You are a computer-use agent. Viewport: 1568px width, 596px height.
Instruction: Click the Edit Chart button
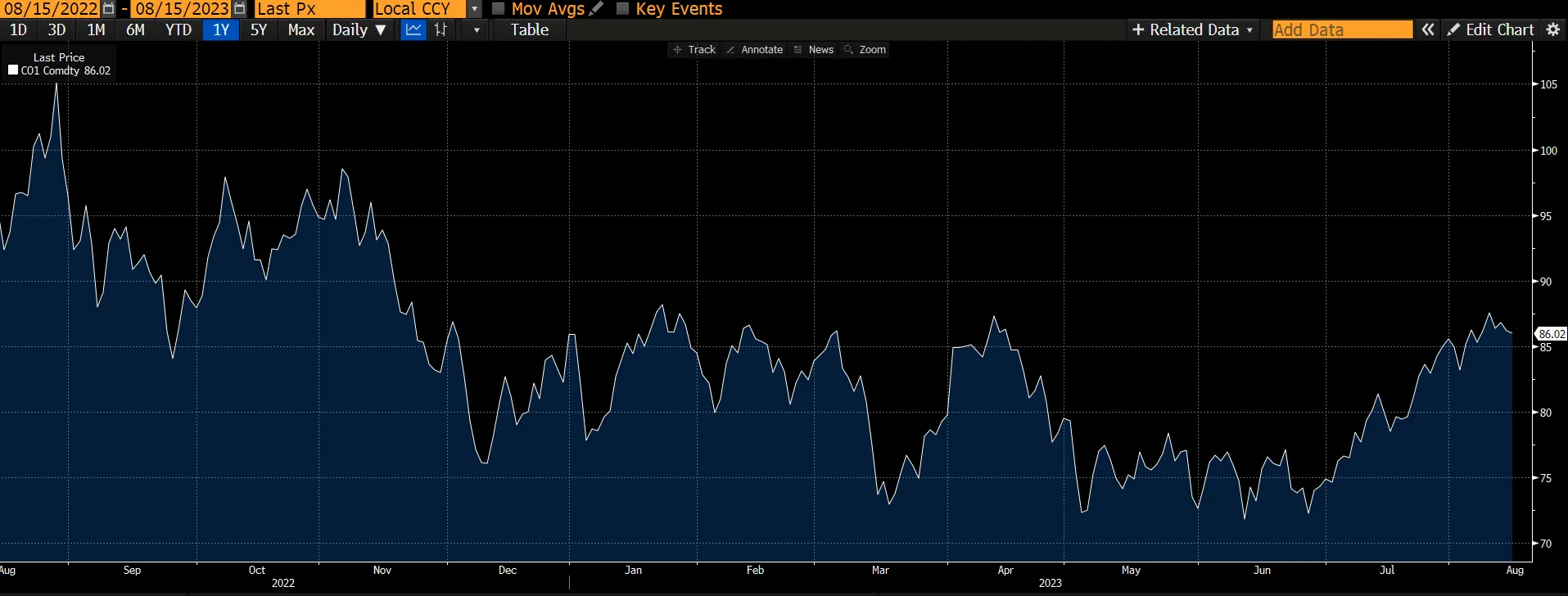1490,29
